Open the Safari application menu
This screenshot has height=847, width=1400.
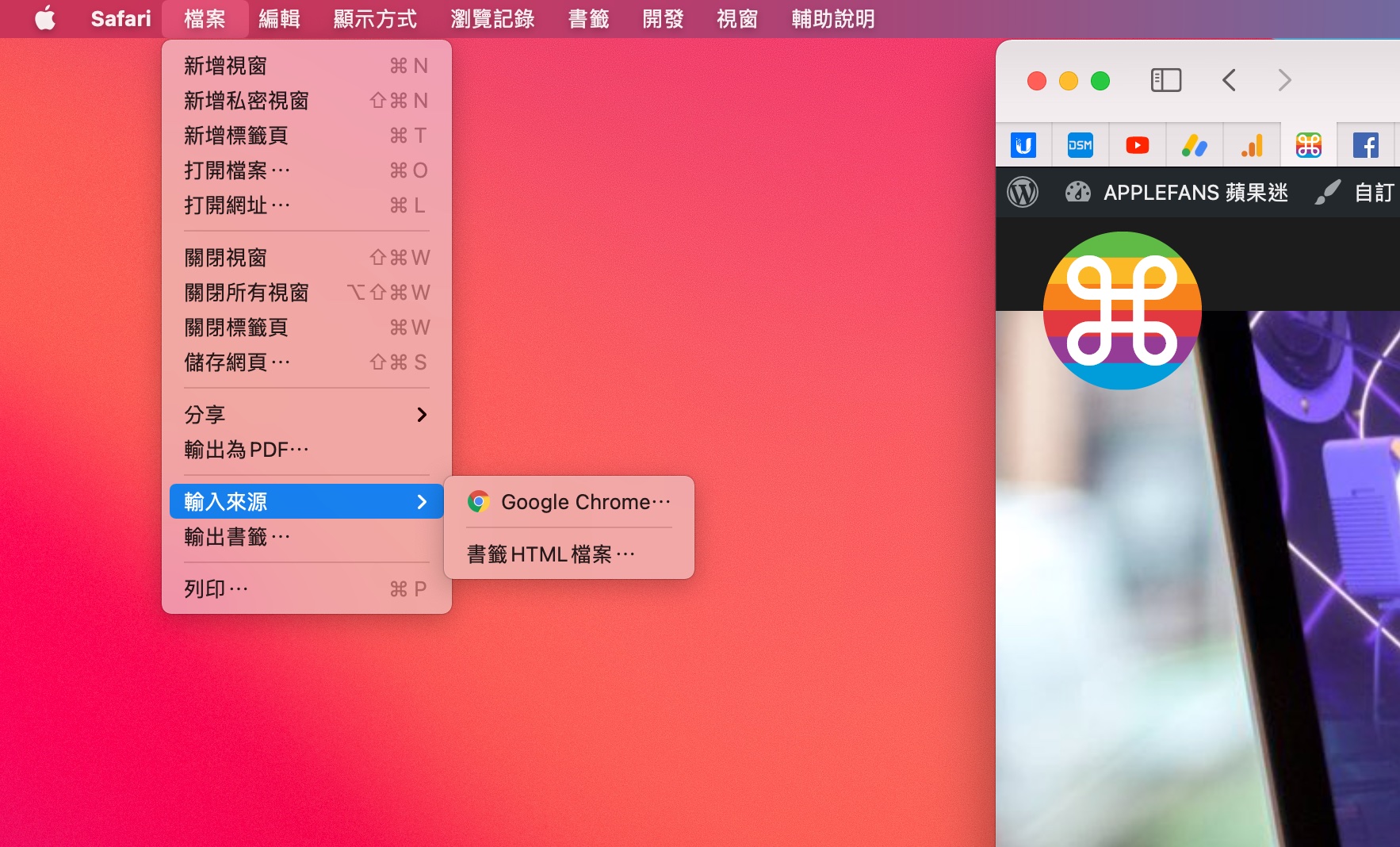[x=120, y=18]
